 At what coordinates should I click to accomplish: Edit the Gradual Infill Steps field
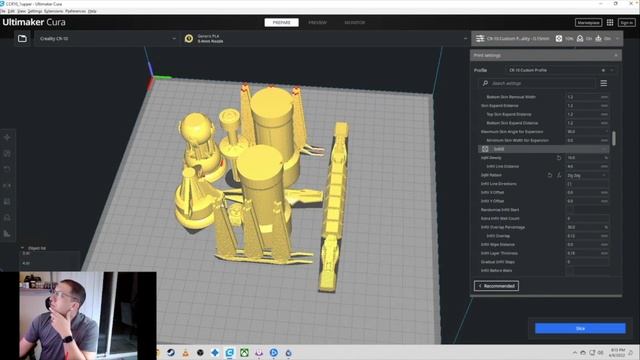[x=587, y=262]
